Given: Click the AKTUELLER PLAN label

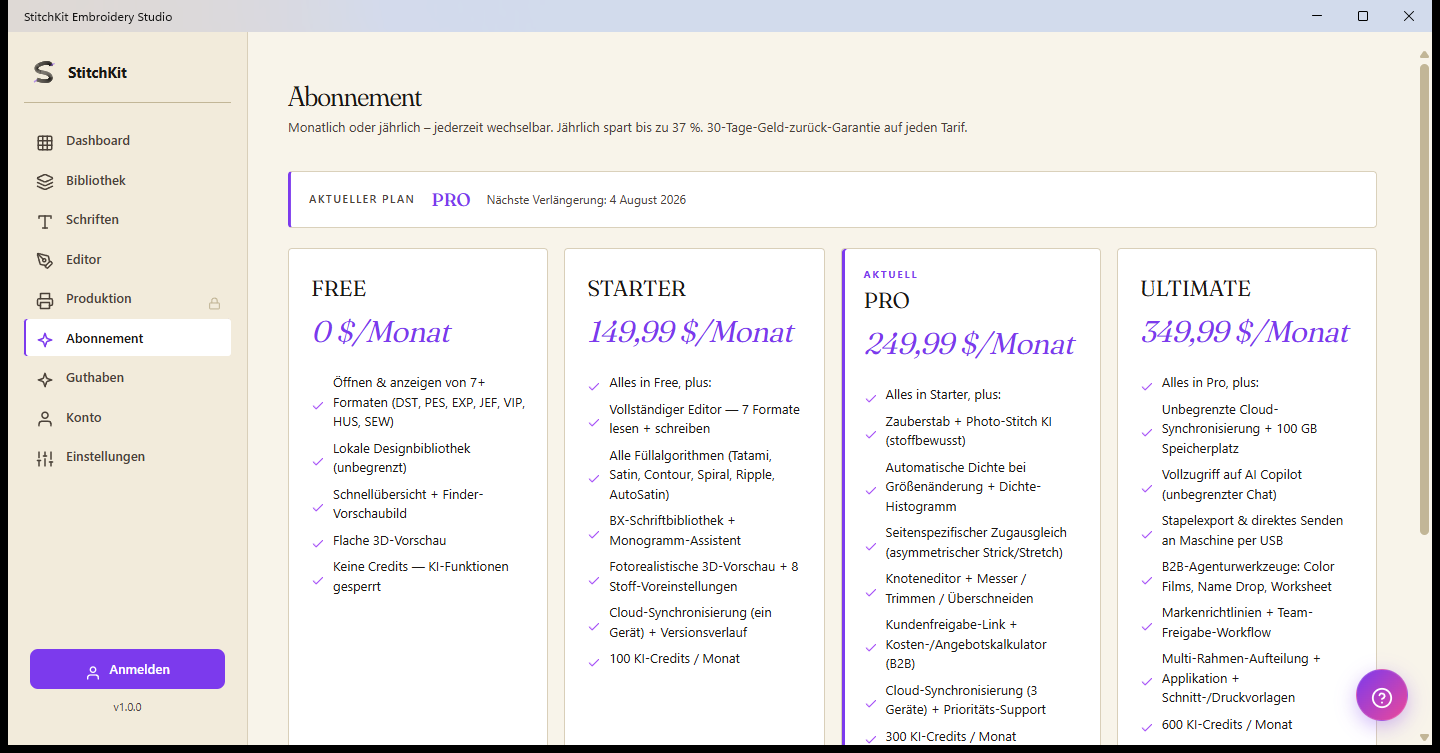Looking at the screenshot, I should coord(361,200).
